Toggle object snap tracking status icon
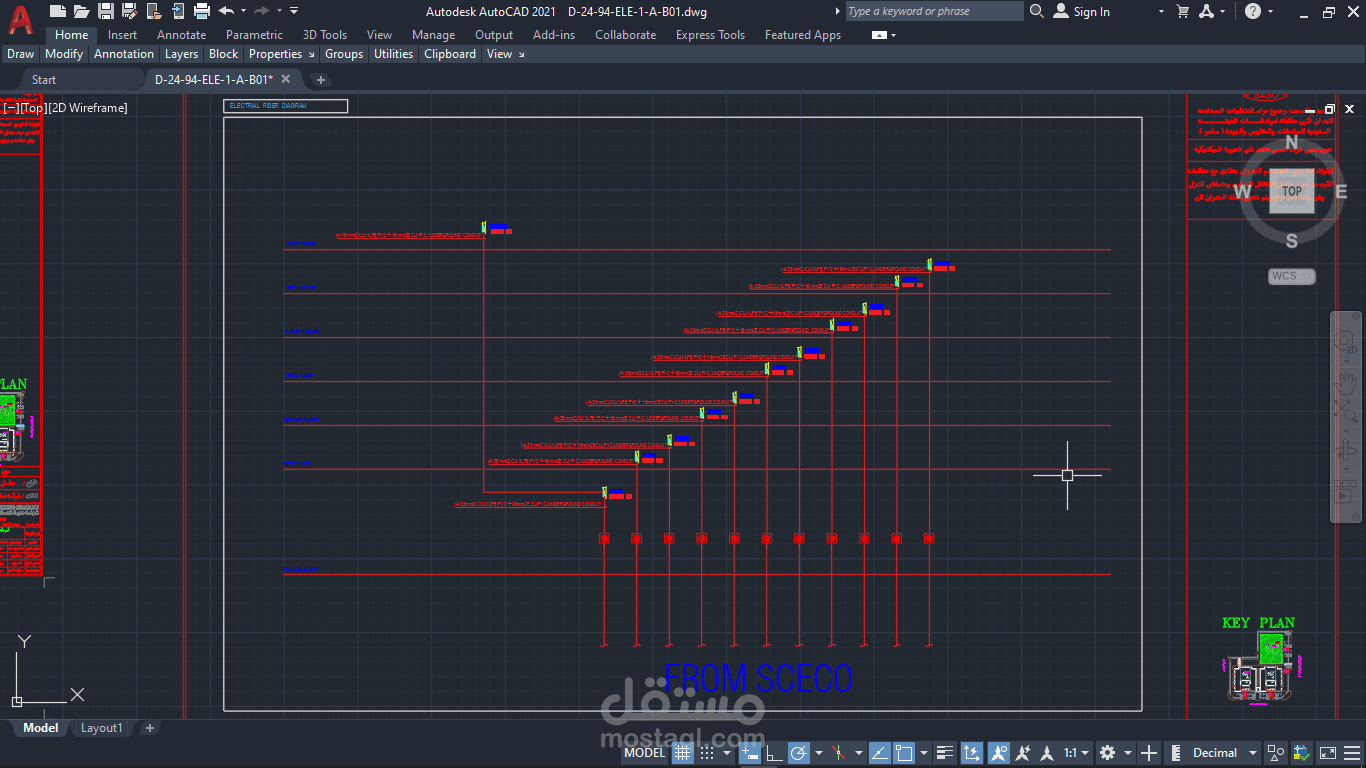Viewport: 1366px width, 768px height. click(879, 753)
